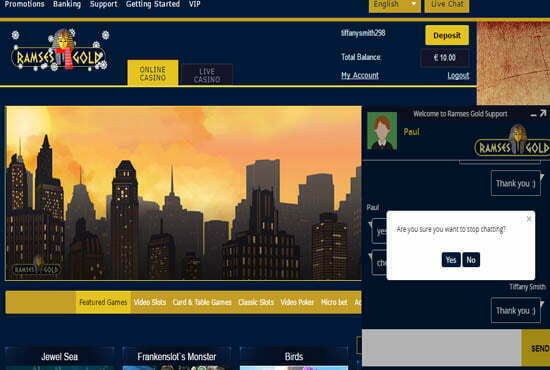550x370 pixels.
Task: Send the chat message with SEND button
Action: tap(536, 348)
